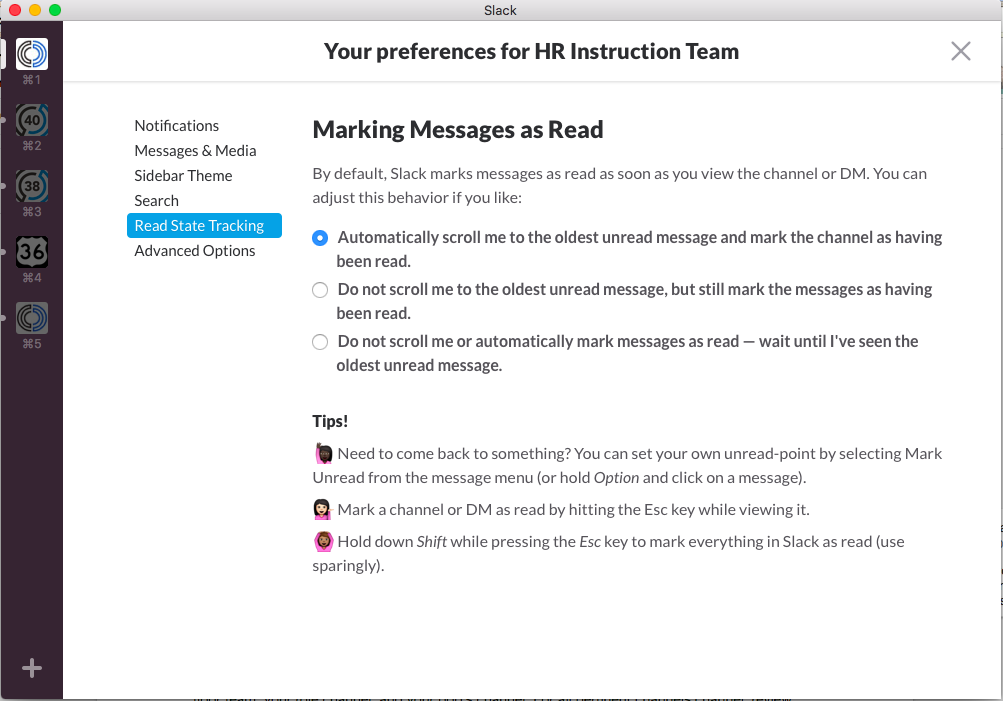1003x701 pixels.
Task: Select do not scroll but still mark read
Action: pos(320,290)
